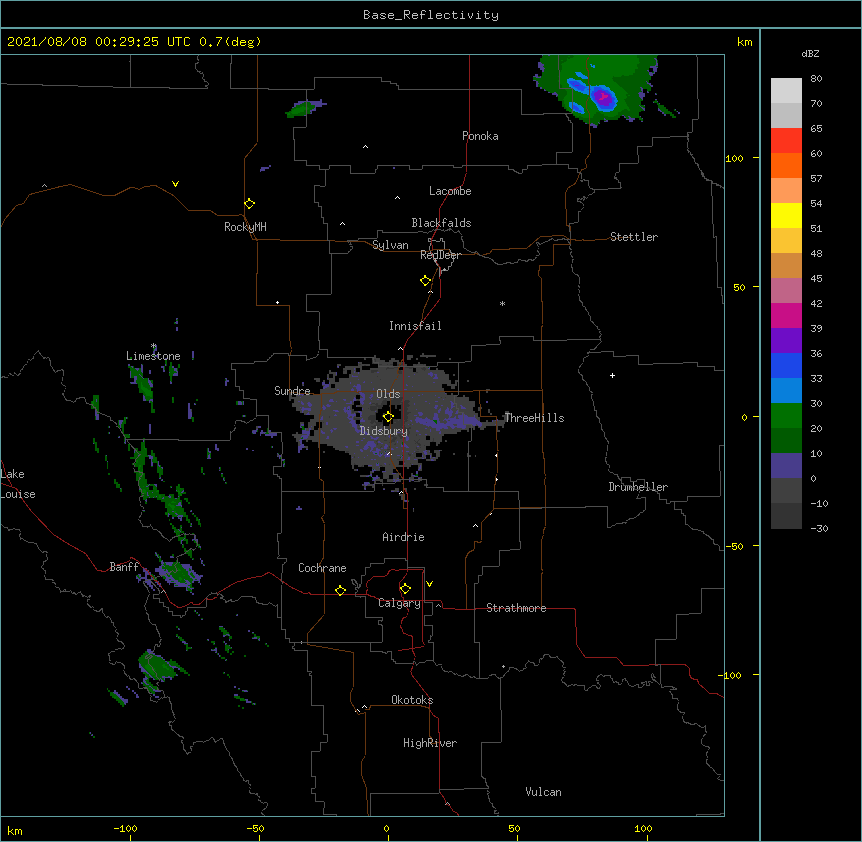Click the Lake Louise label
The image size is (862, 842).
pos(18,484)
